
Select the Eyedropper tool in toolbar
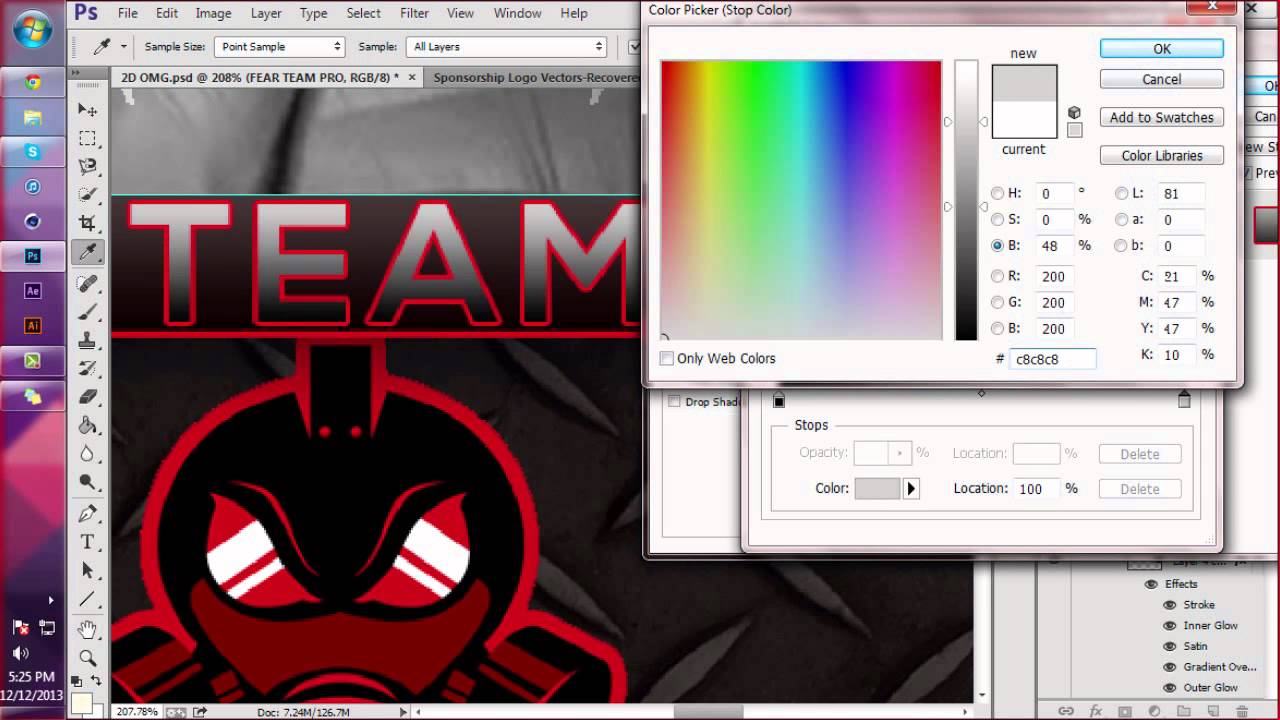tap(88, 252)
